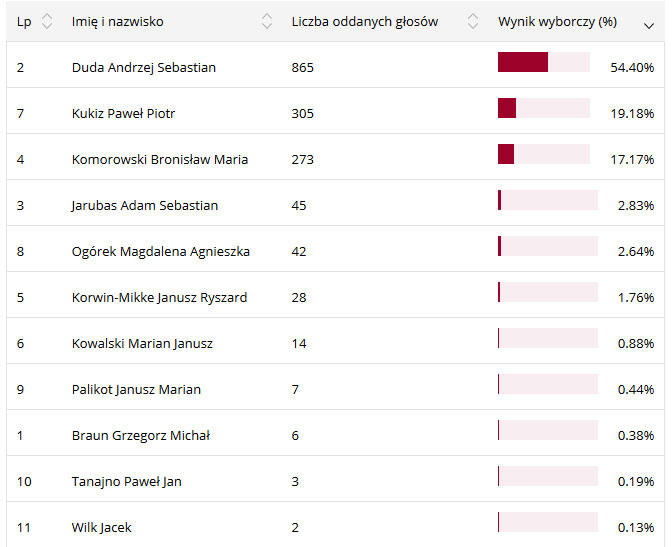The height and width of the screenshot is (547, 672).
Task: Sort by the Liczba oddanych głosów header text
Action: click(364, 22)
